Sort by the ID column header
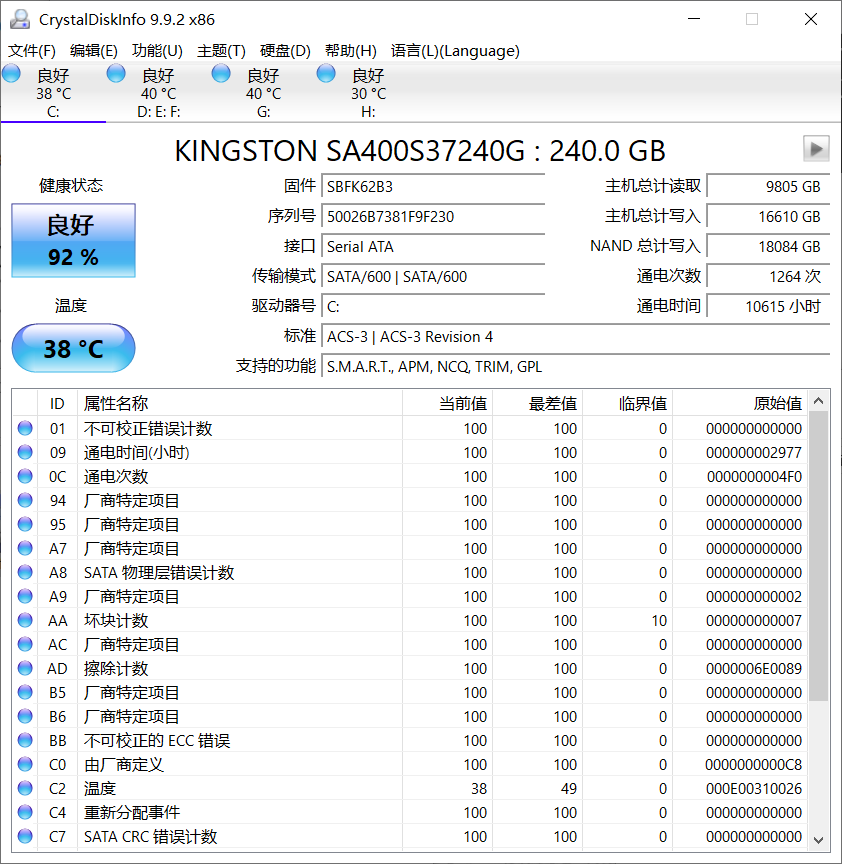The image size is (842, 864). point(57,403)
